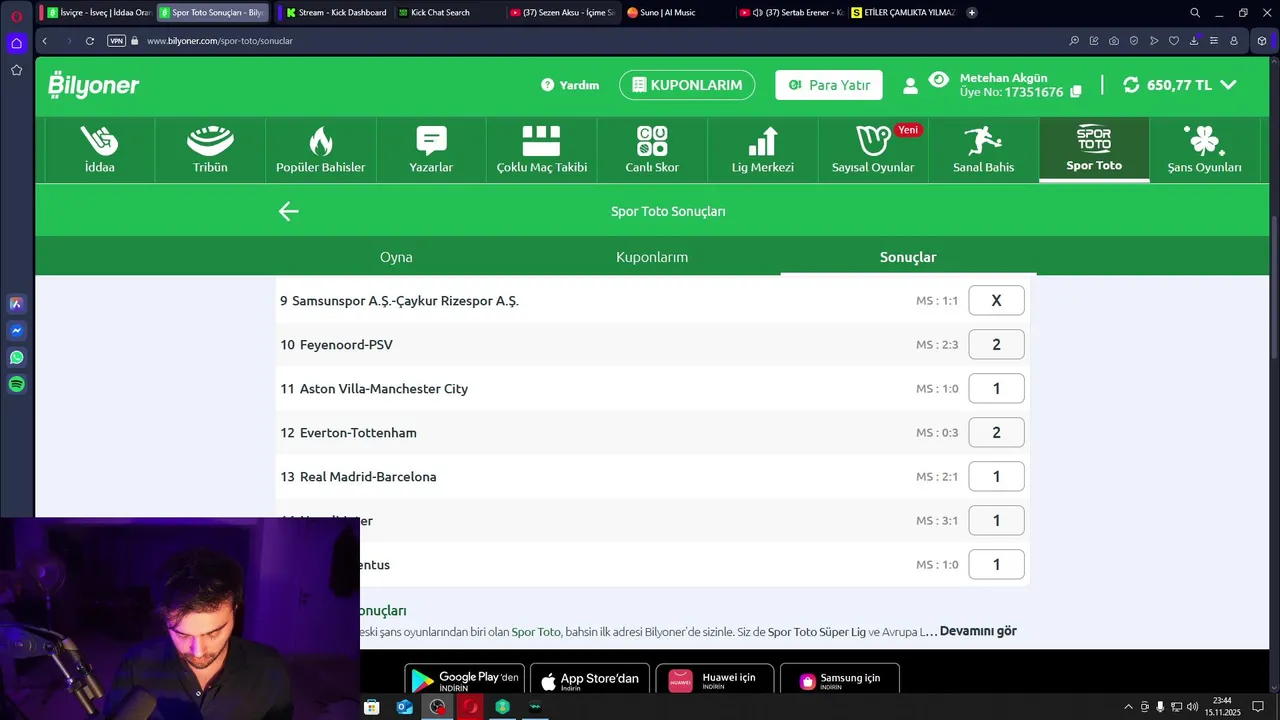Viewport: 1280px width, 720px height.
Task: Click the MS : 0:3 score text
Action: pyautogui.click(x=937, y=433)
